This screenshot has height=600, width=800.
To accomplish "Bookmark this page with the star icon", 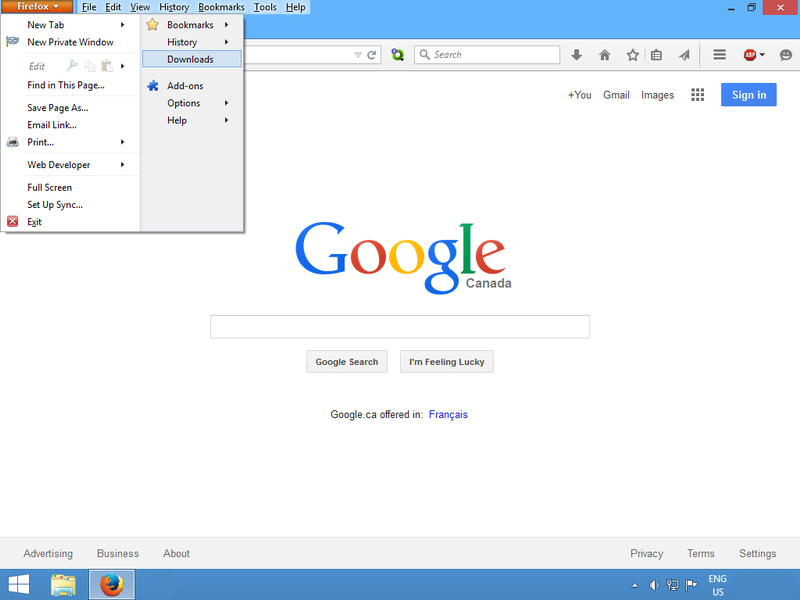I will point(633,55).
